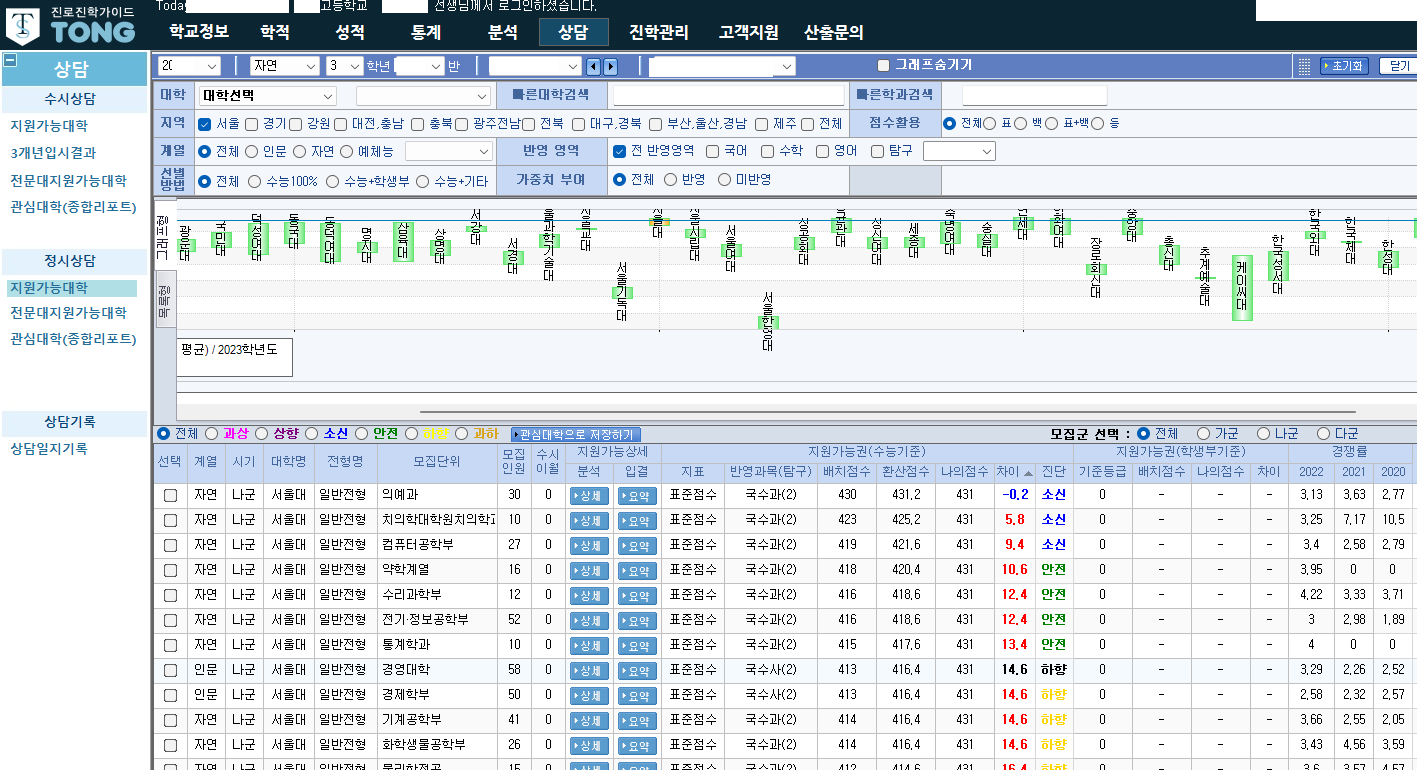Screen dimensions: 1417x770
Task: Click the 큰대학검색 search input field
Action: 731,96
